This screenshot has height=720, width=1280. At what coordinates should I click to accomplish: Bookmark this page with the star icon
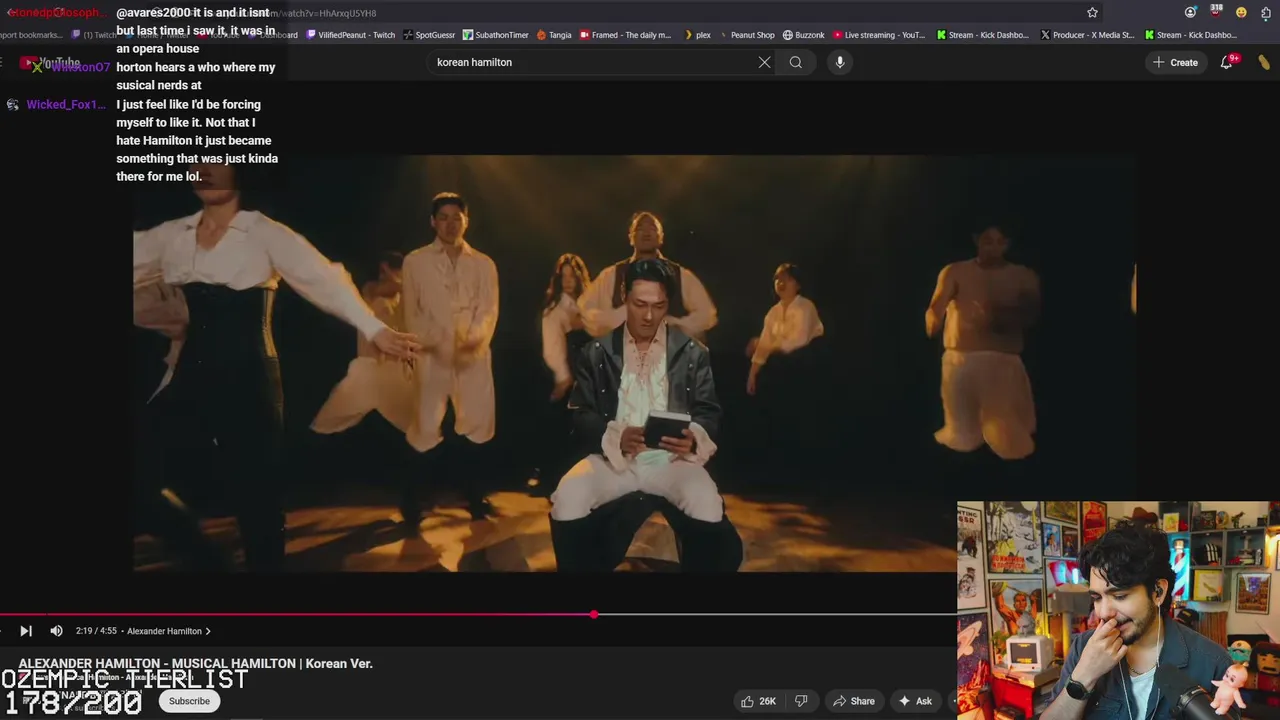pyautogui.click(x=1092, y=13)
